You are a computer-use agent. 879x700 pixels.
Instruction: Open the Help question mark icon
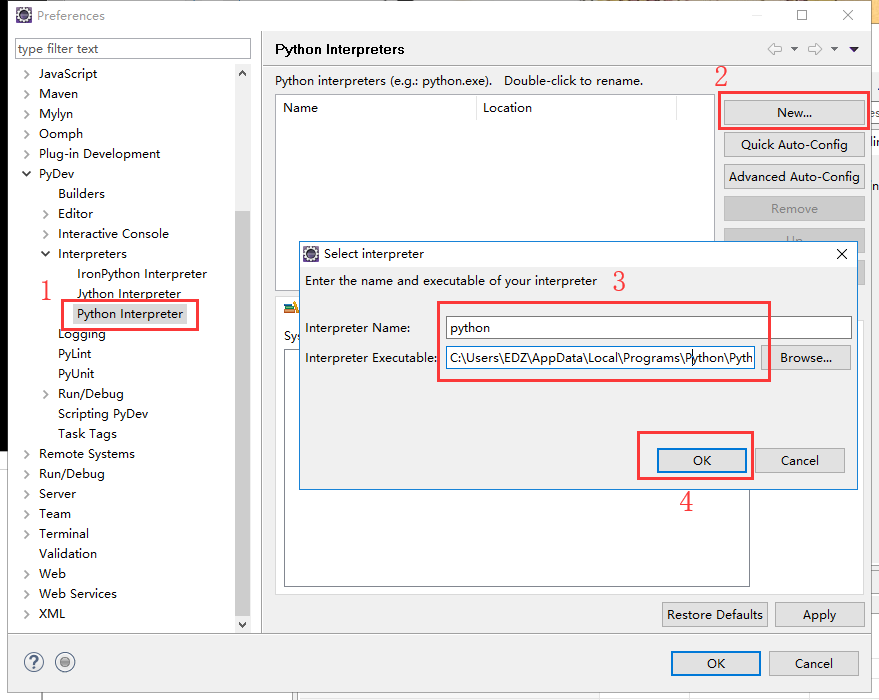[x=33, y=662]
